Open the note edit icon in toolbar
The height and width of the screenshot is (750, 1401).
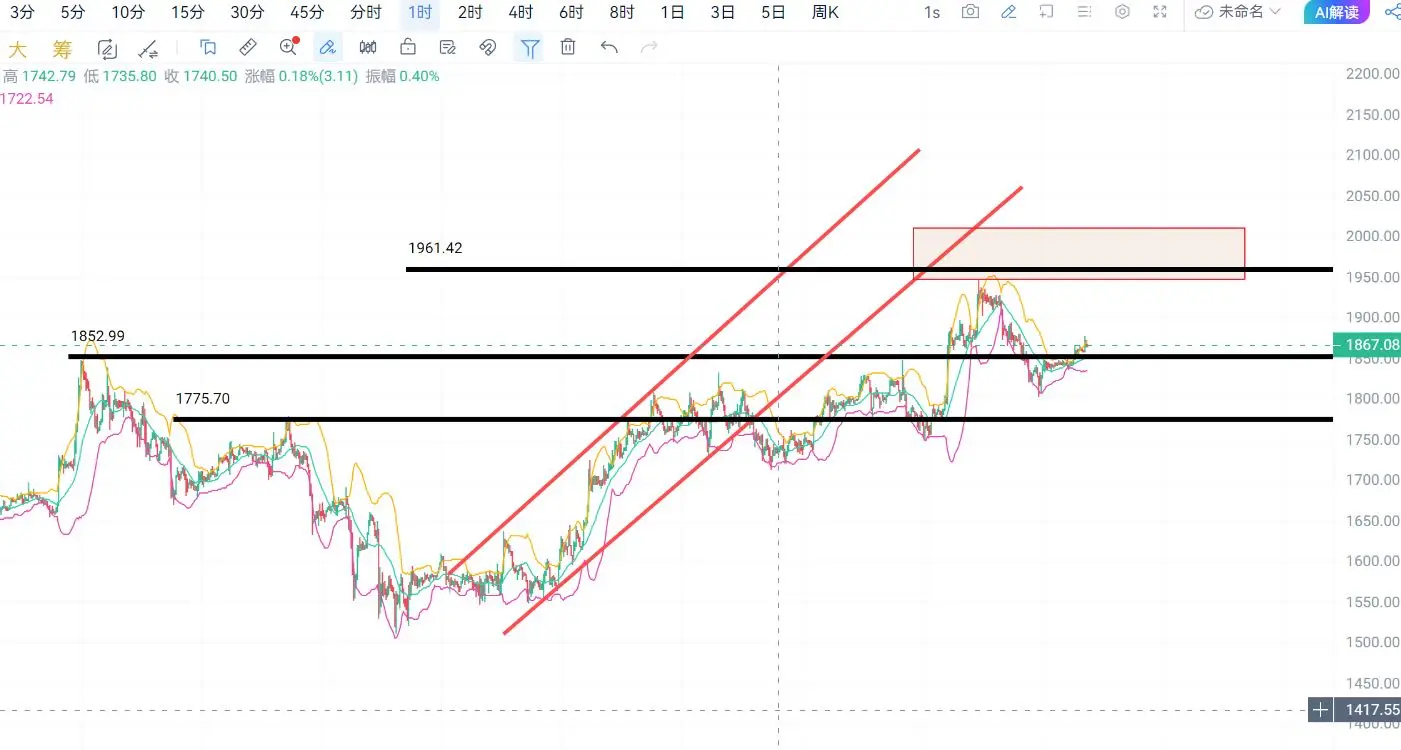click(448, 47)
